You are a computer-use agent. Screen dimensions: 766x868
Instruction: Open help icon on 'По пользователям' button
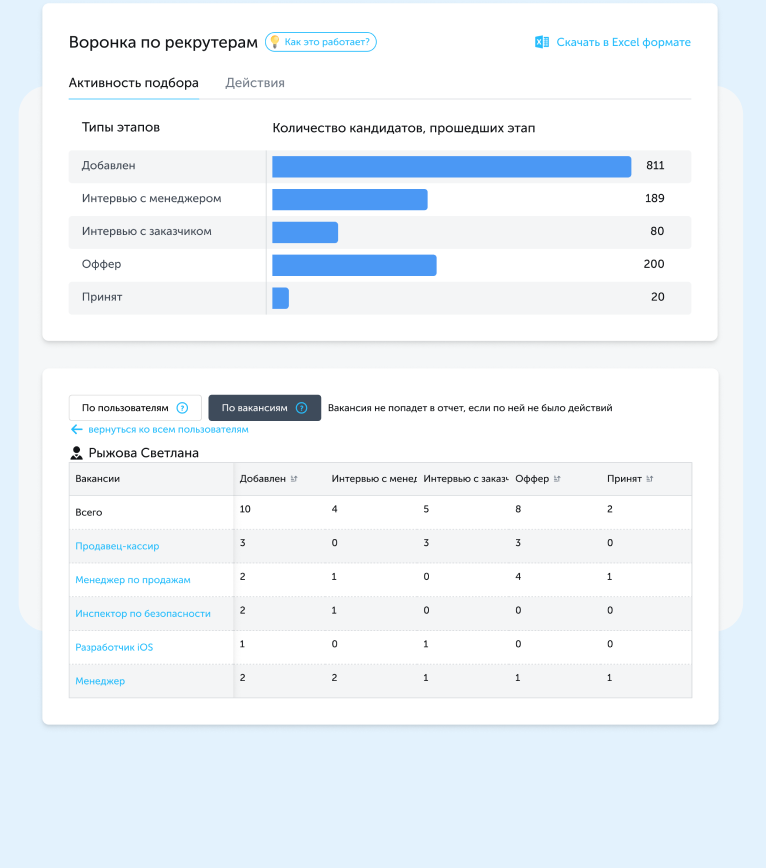[x=182, y=408]
